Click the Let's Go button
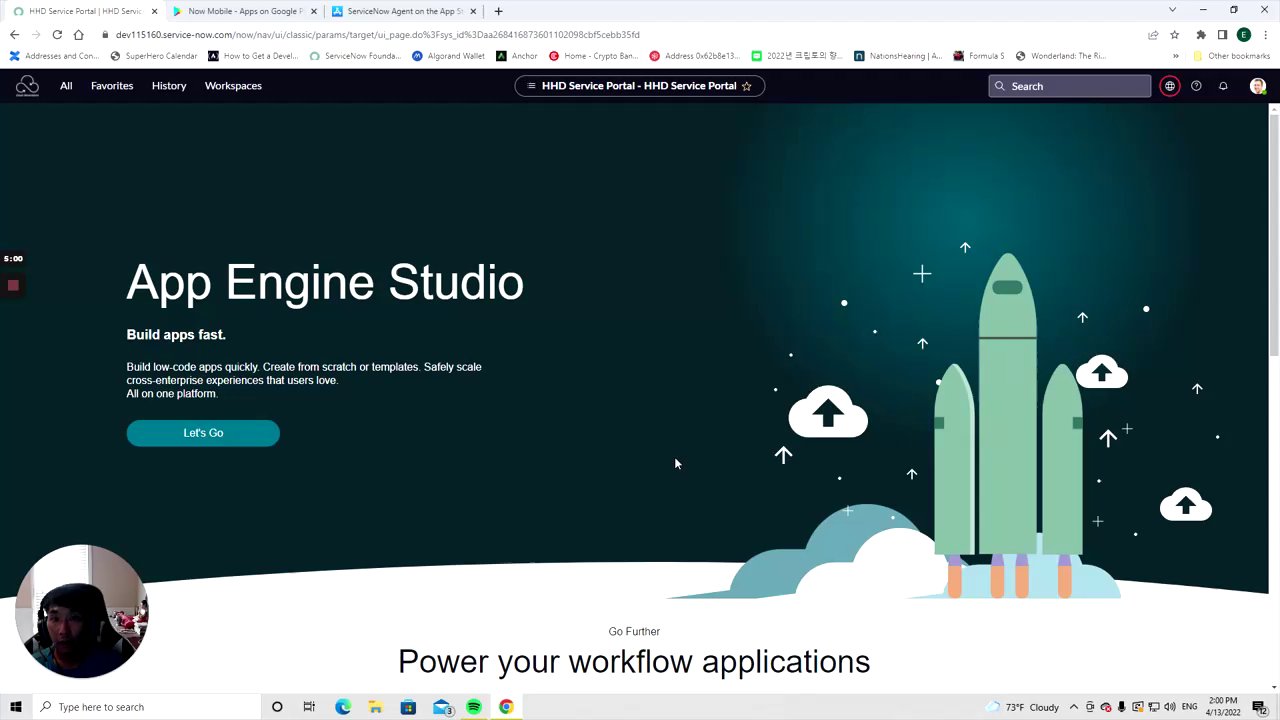The image size is (1280, 720). [x=203, y=433]
